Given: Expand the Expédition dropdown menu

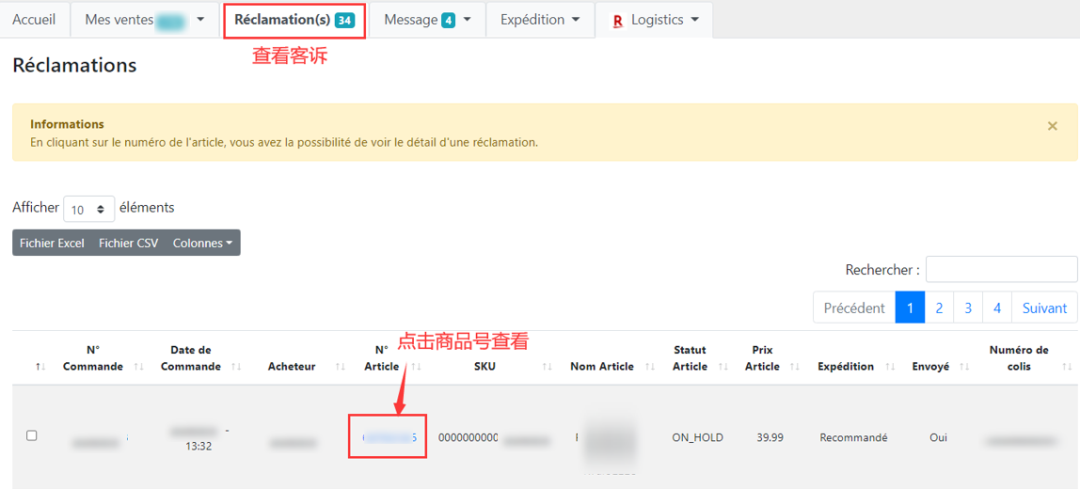Looking at the screenshot, I should pyautogui.click(x=540, y=20).
